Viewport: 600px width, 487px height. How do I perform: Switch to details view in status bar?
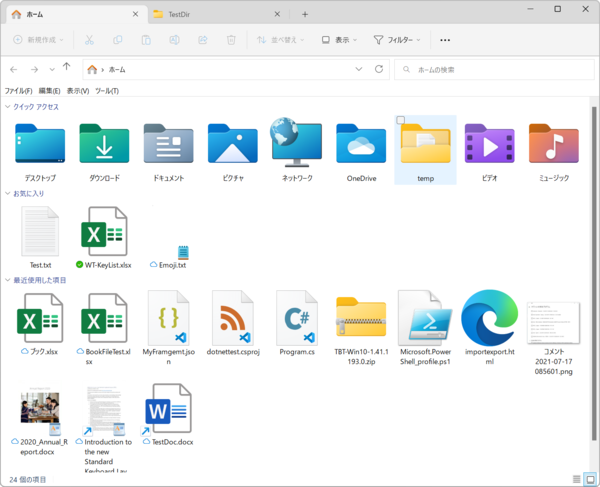(x=575, y=479)
